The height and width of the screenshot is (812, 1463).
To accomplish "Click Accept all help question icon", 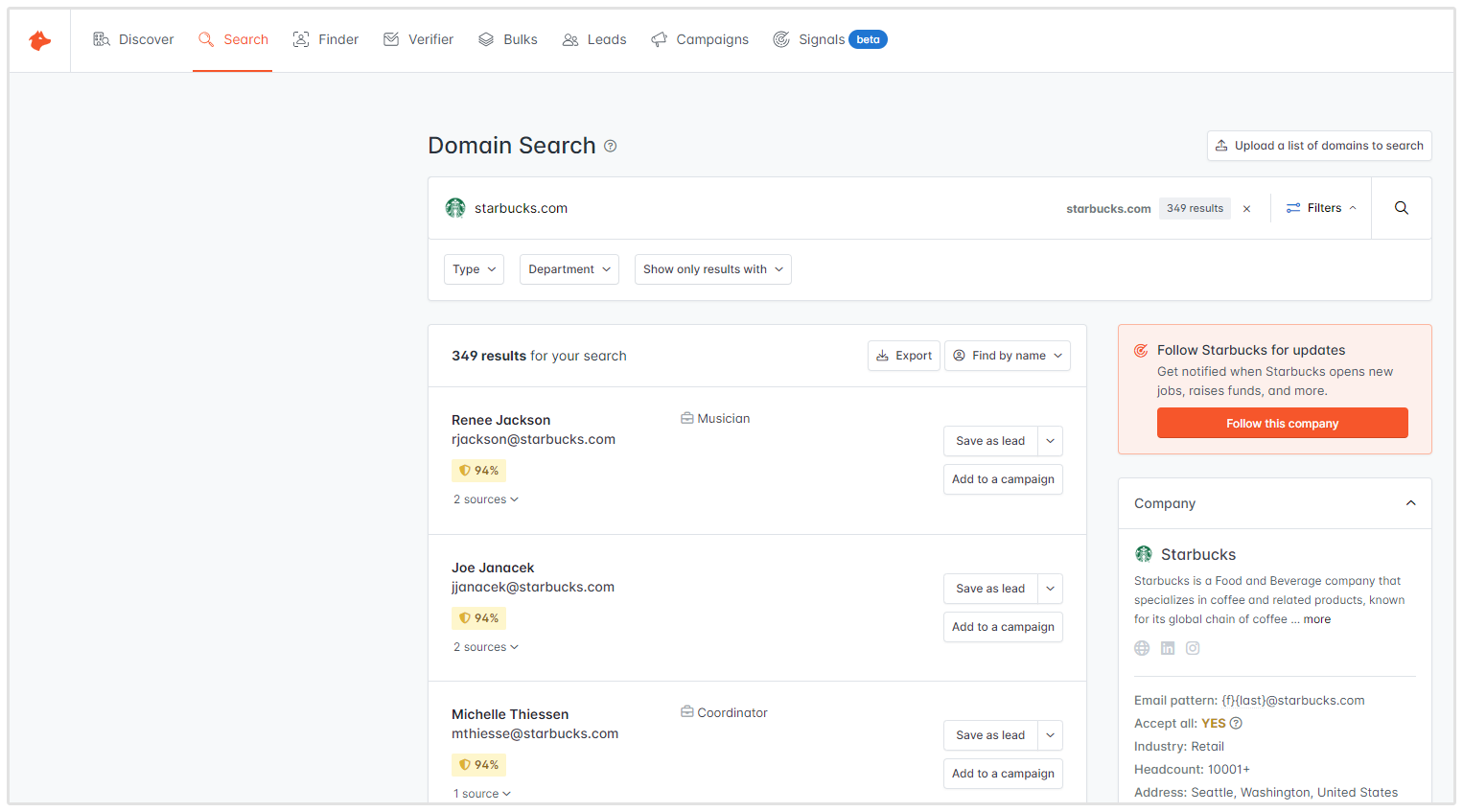I will pos(1236,724).
